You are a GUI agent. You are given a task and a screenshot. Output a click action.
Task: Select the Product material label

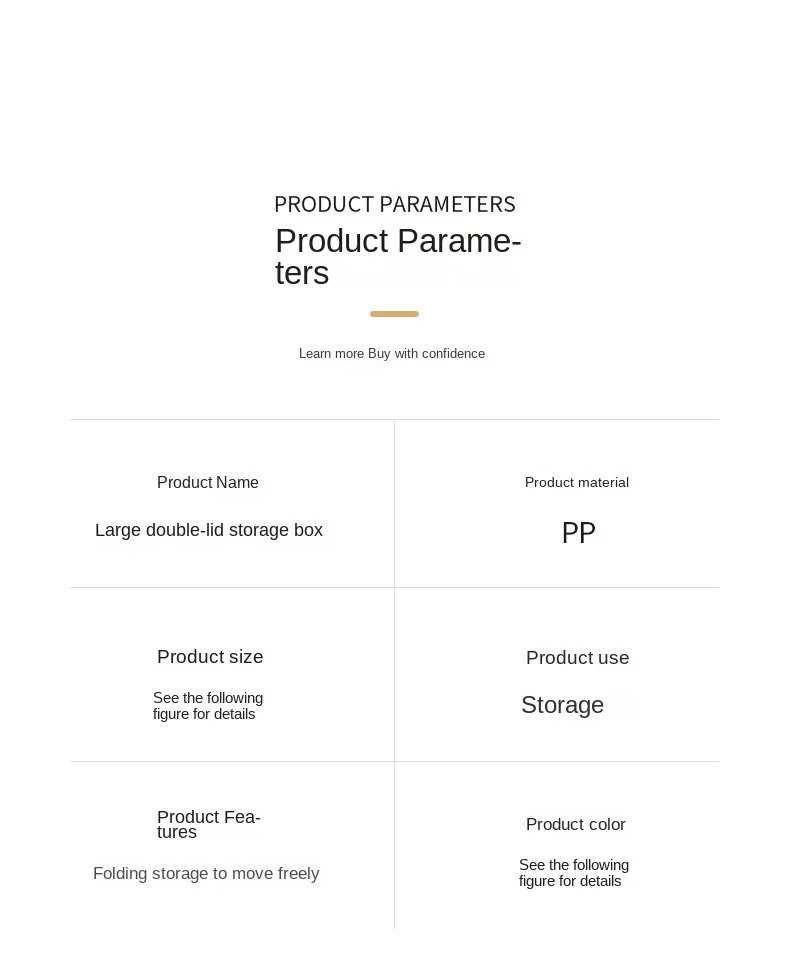[577, 483]
